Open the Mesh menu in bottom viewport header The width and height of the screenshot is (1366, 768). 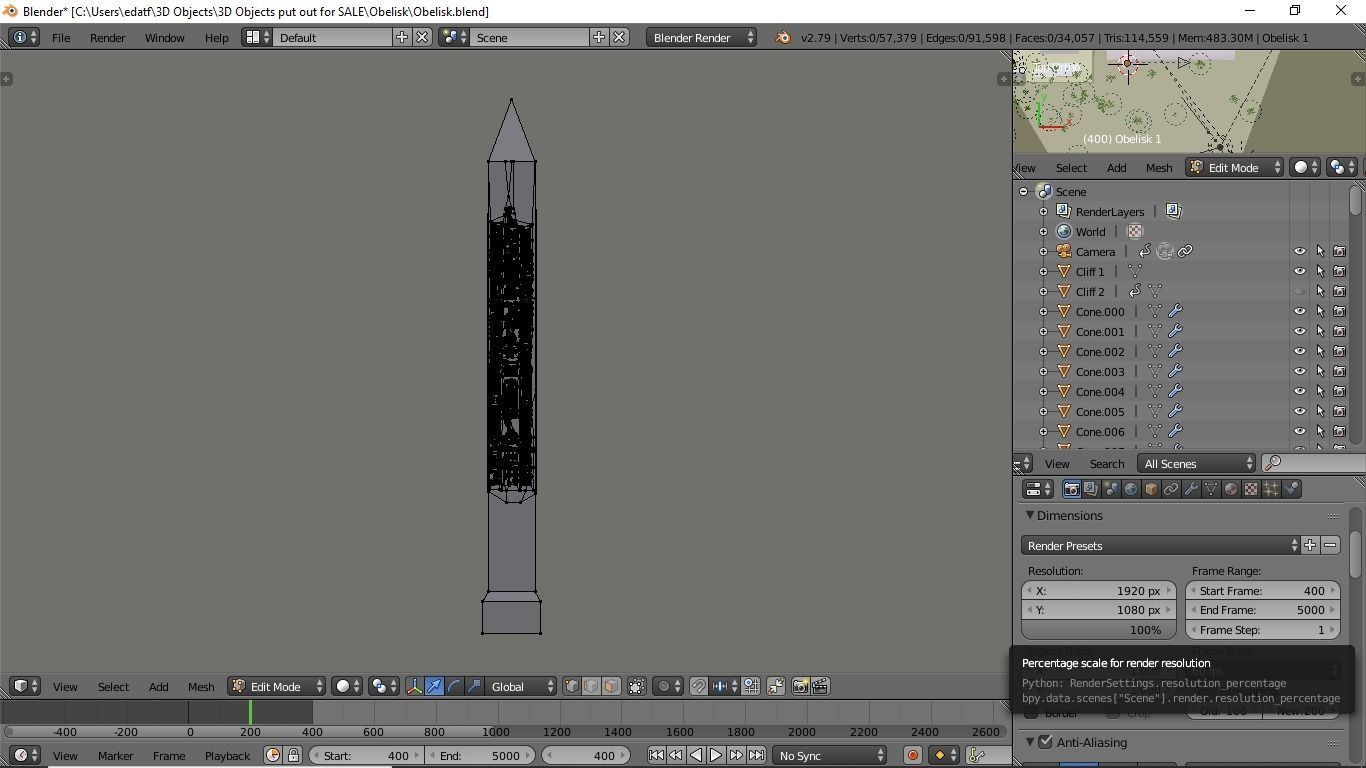[x=201, y=686]
